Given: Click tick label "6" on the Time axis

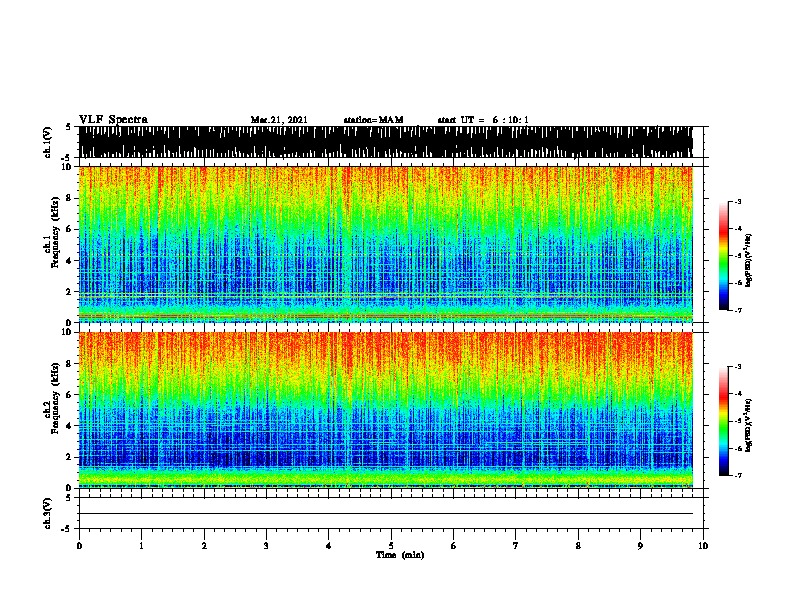Looking at the screenshot, I should (454, 545).
